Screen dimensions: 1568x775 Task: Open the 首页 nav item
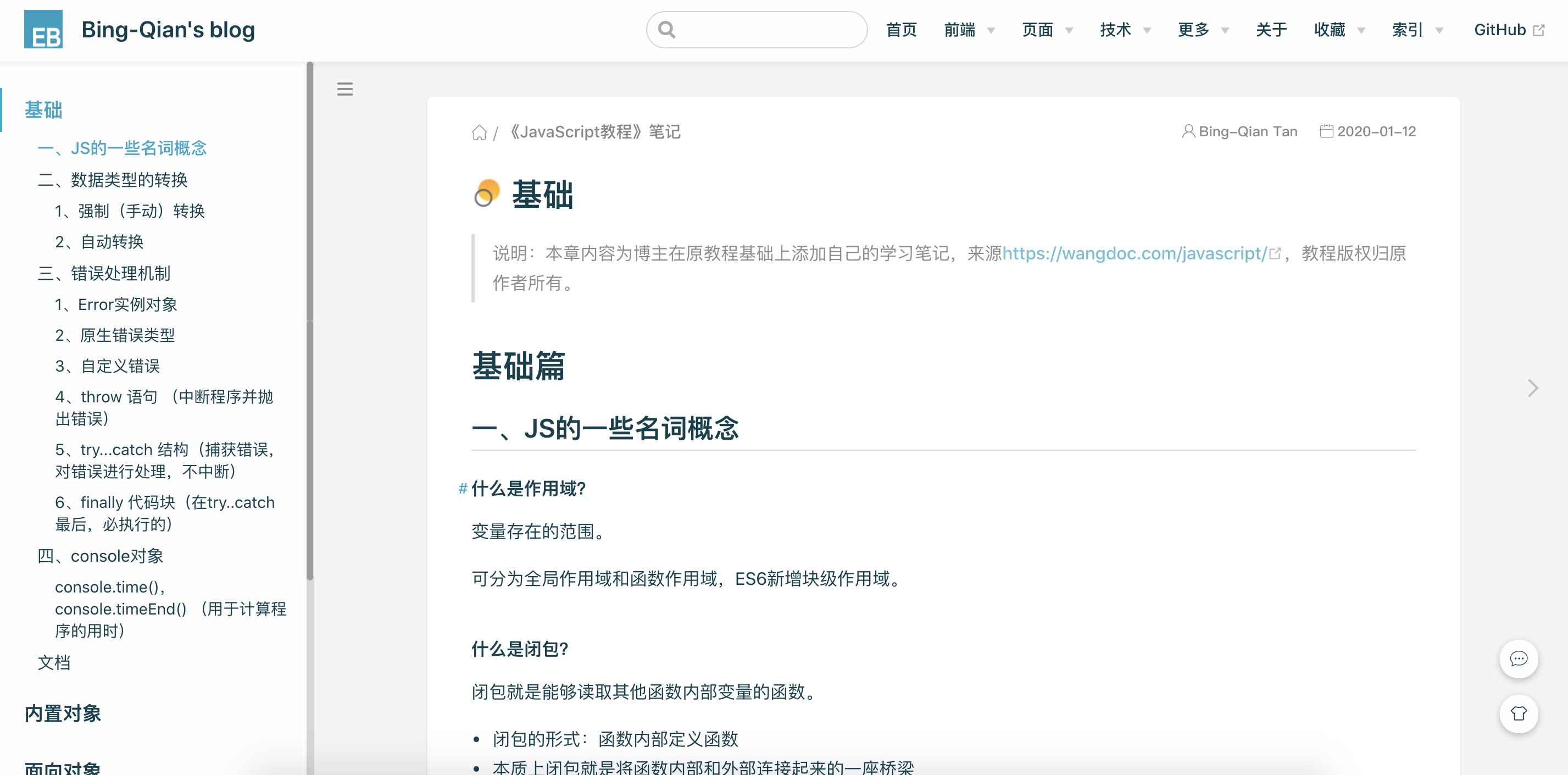[x=902, y=30]
